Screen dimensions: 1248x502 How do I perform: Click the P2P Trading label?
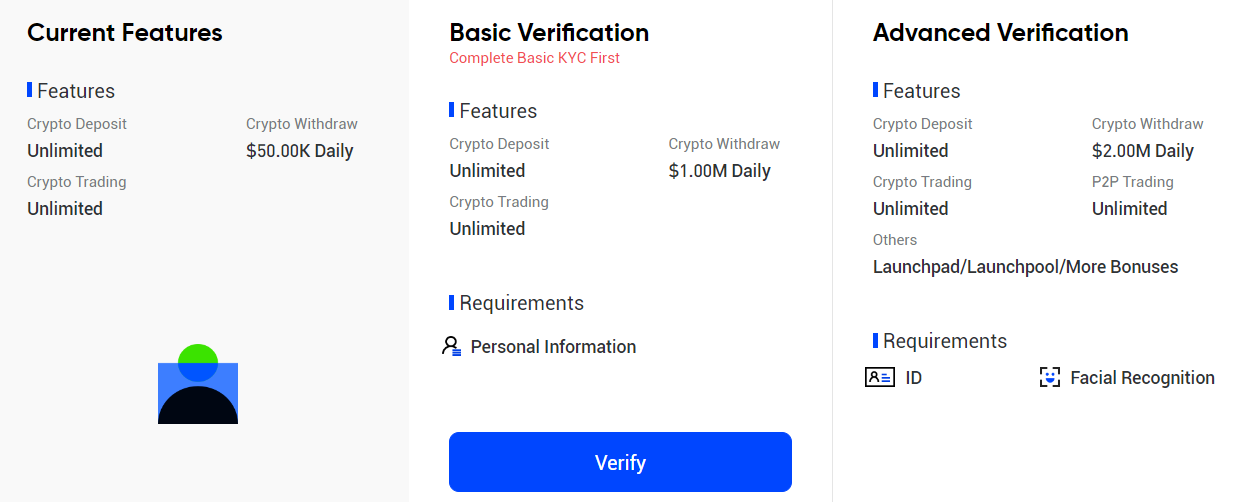coord(1133,182)
